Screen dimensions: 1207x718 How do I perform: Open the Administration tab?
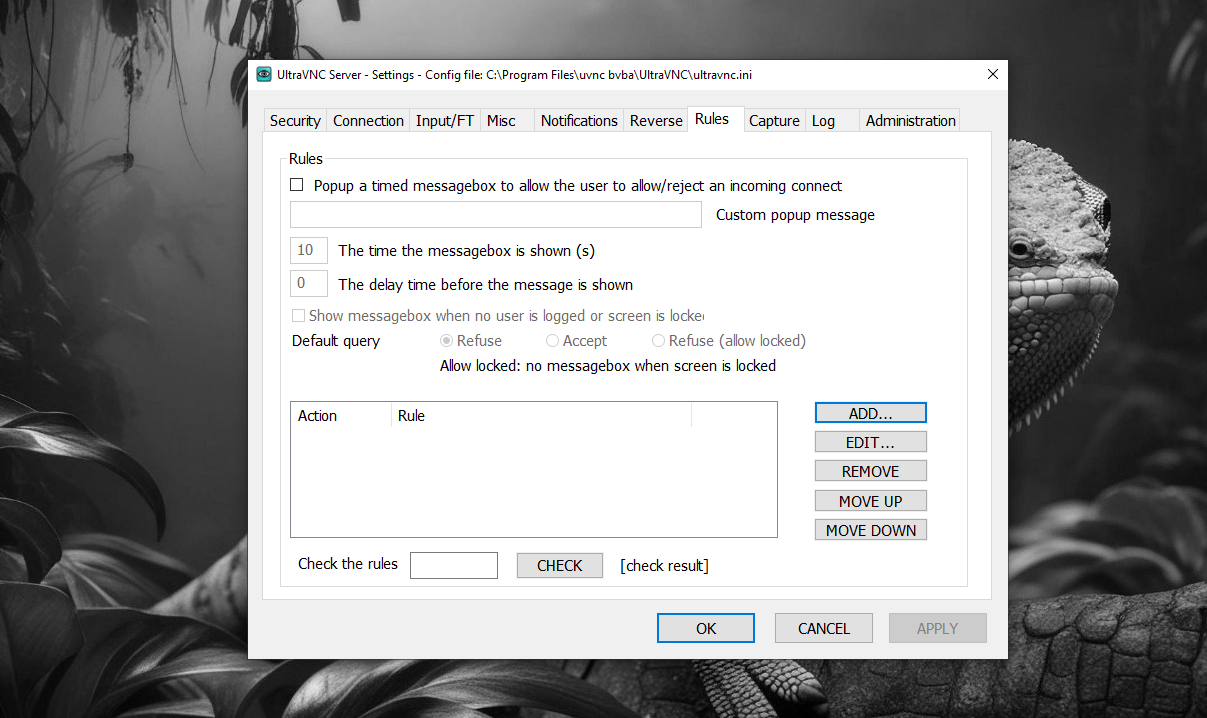coord(910,120)
